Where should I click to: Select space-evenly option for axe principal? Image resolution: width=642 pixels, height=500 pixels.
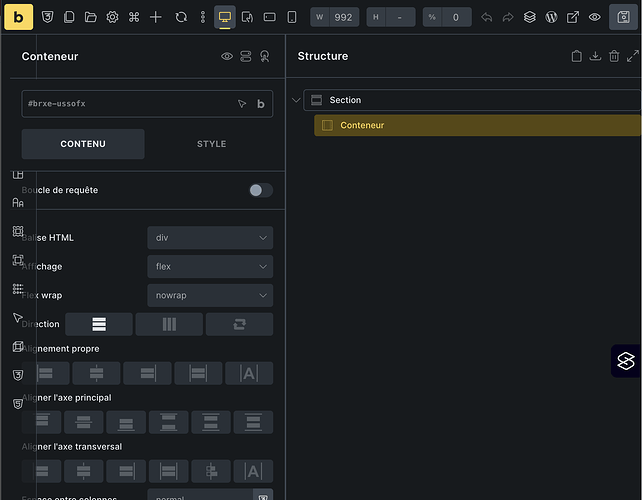pos(253,422)
